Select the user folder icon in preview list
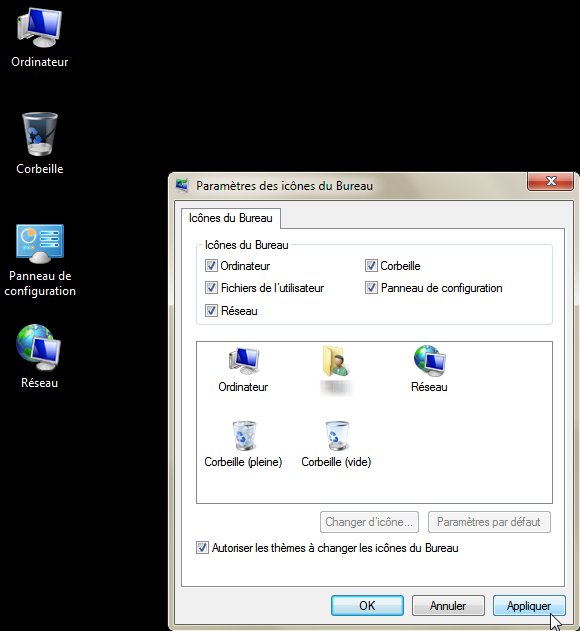Viewport: 580px width, 631px height. (x=336, y=361)
